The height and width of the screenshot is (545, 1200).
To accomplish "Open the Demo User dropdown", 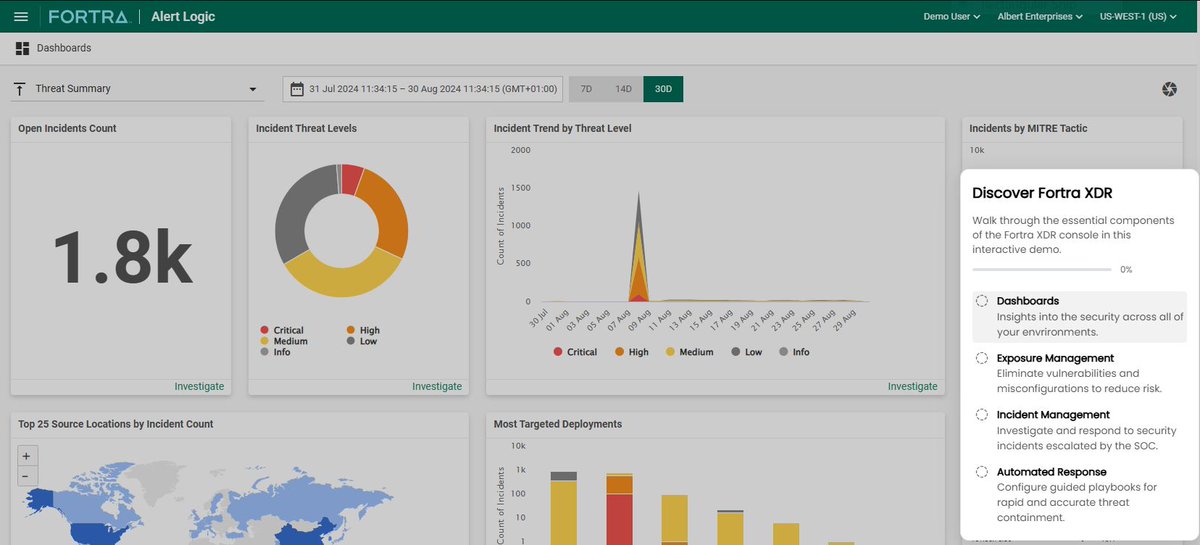I will (x=951, y=17).
